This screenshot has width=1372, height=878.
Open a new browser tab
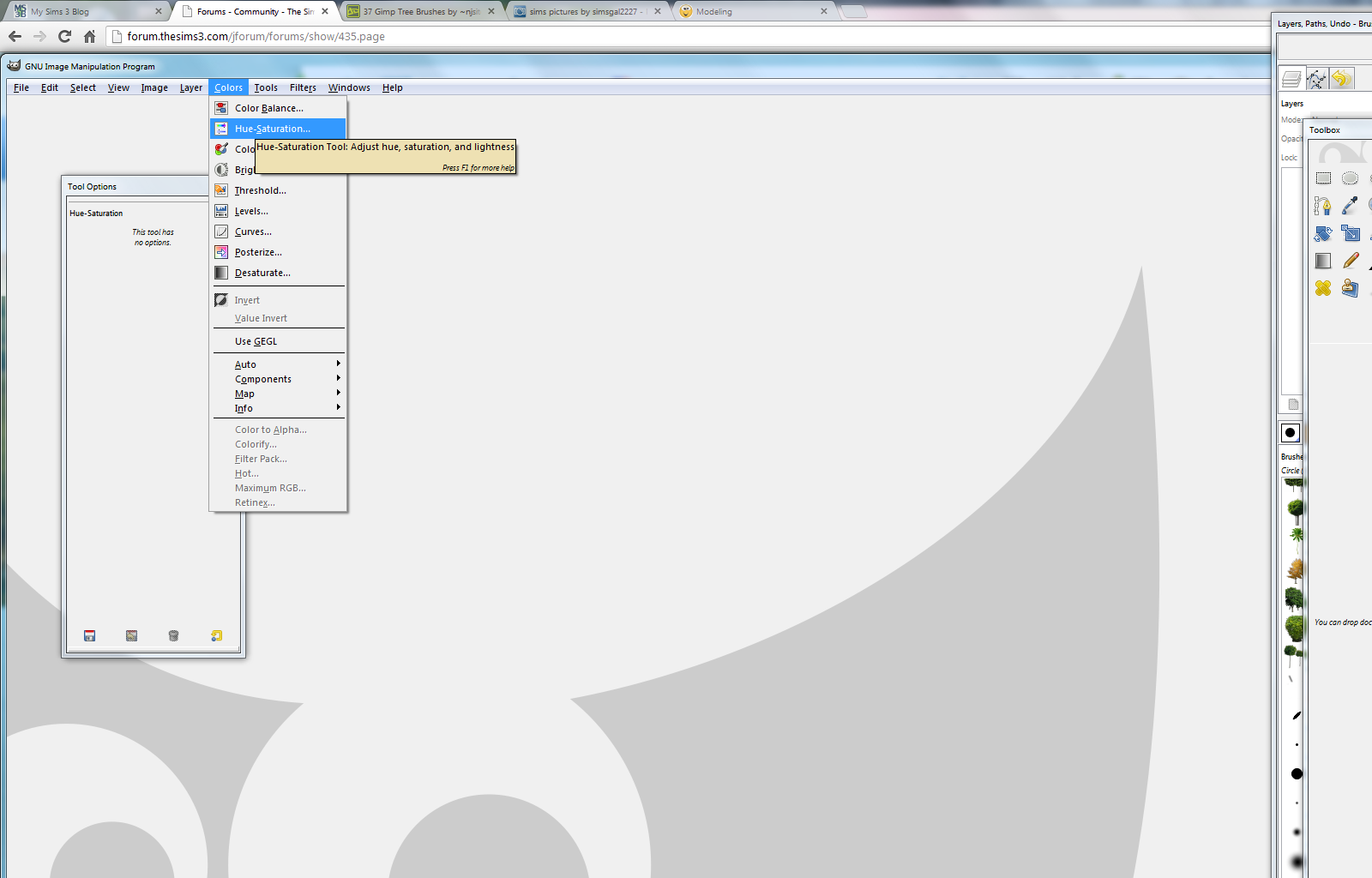pyautogui.click(x=853, y=11)
